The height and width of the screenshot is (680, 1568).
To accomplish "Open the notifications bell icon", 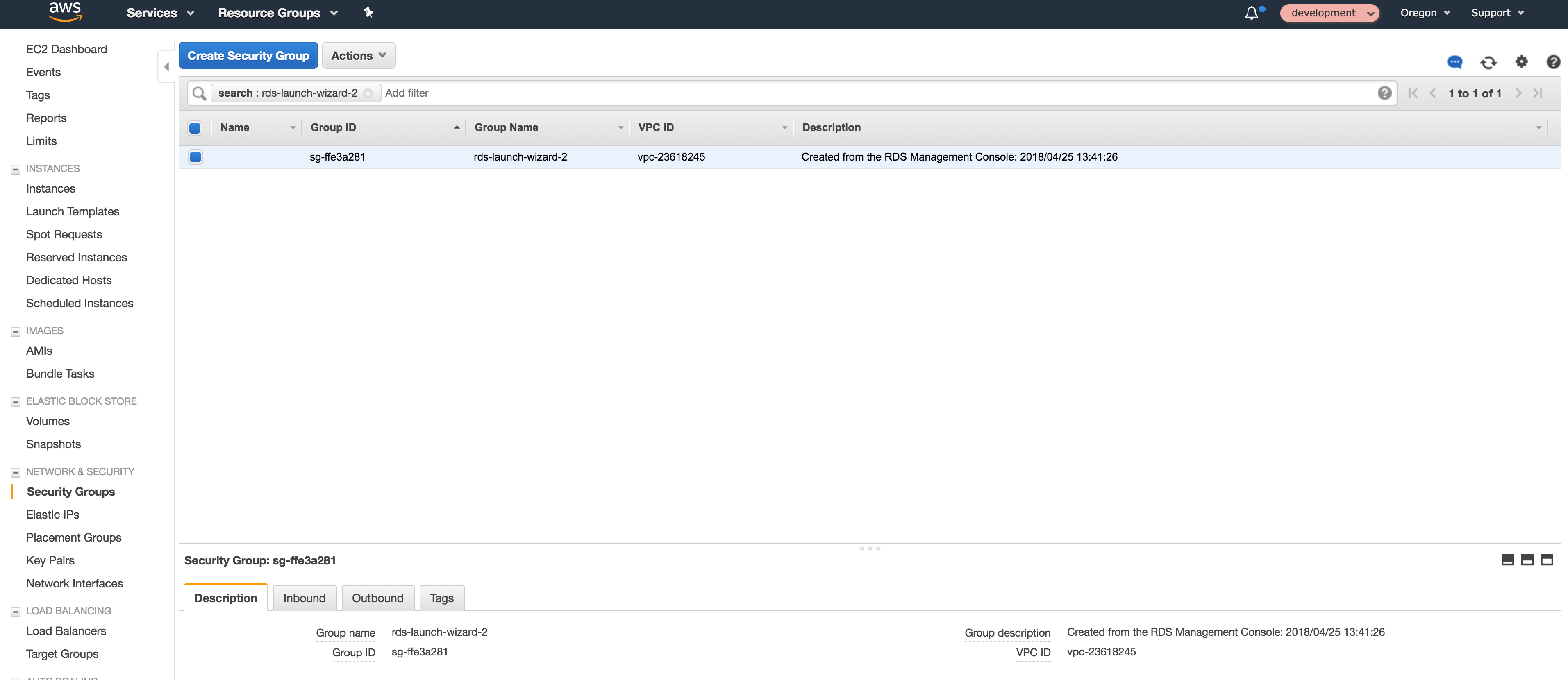I will [1251, 14].
